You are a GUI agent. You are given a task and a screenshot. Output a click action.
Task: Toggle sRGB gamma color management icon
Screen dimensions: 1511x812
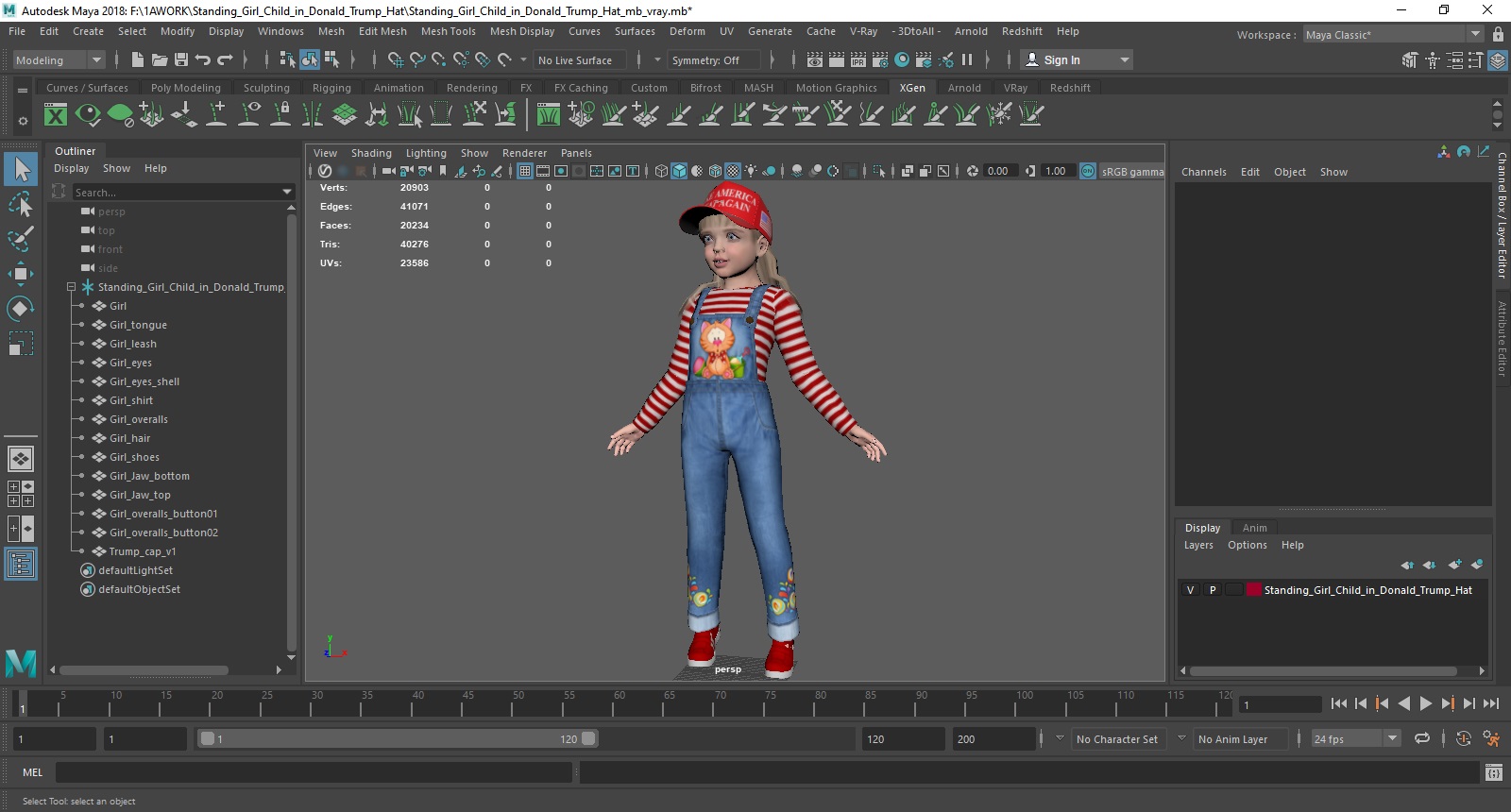tap(1088, 171)
